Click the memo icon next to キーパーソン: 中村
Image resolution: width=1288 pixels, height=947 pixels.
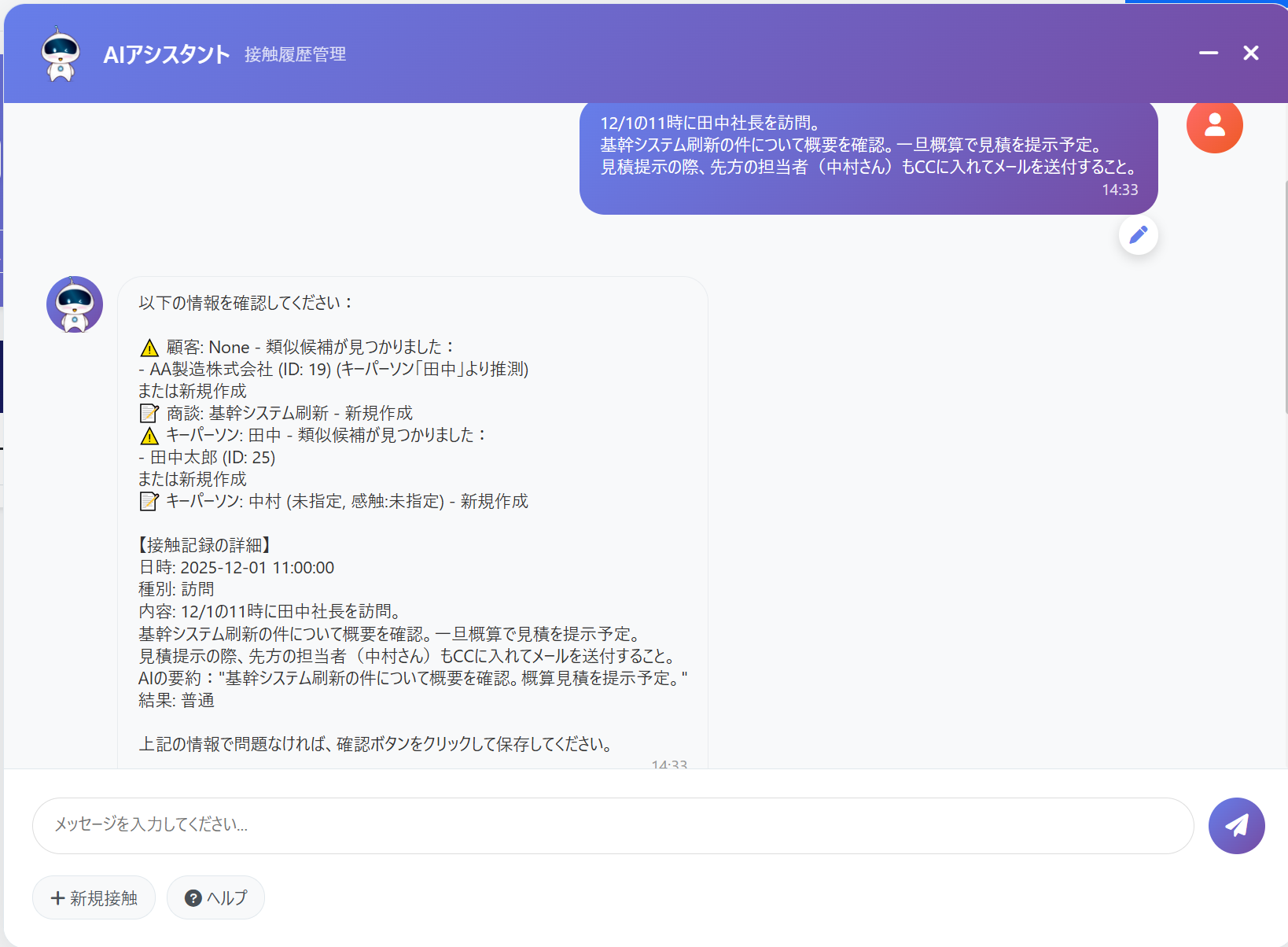(x=149, y=501)
